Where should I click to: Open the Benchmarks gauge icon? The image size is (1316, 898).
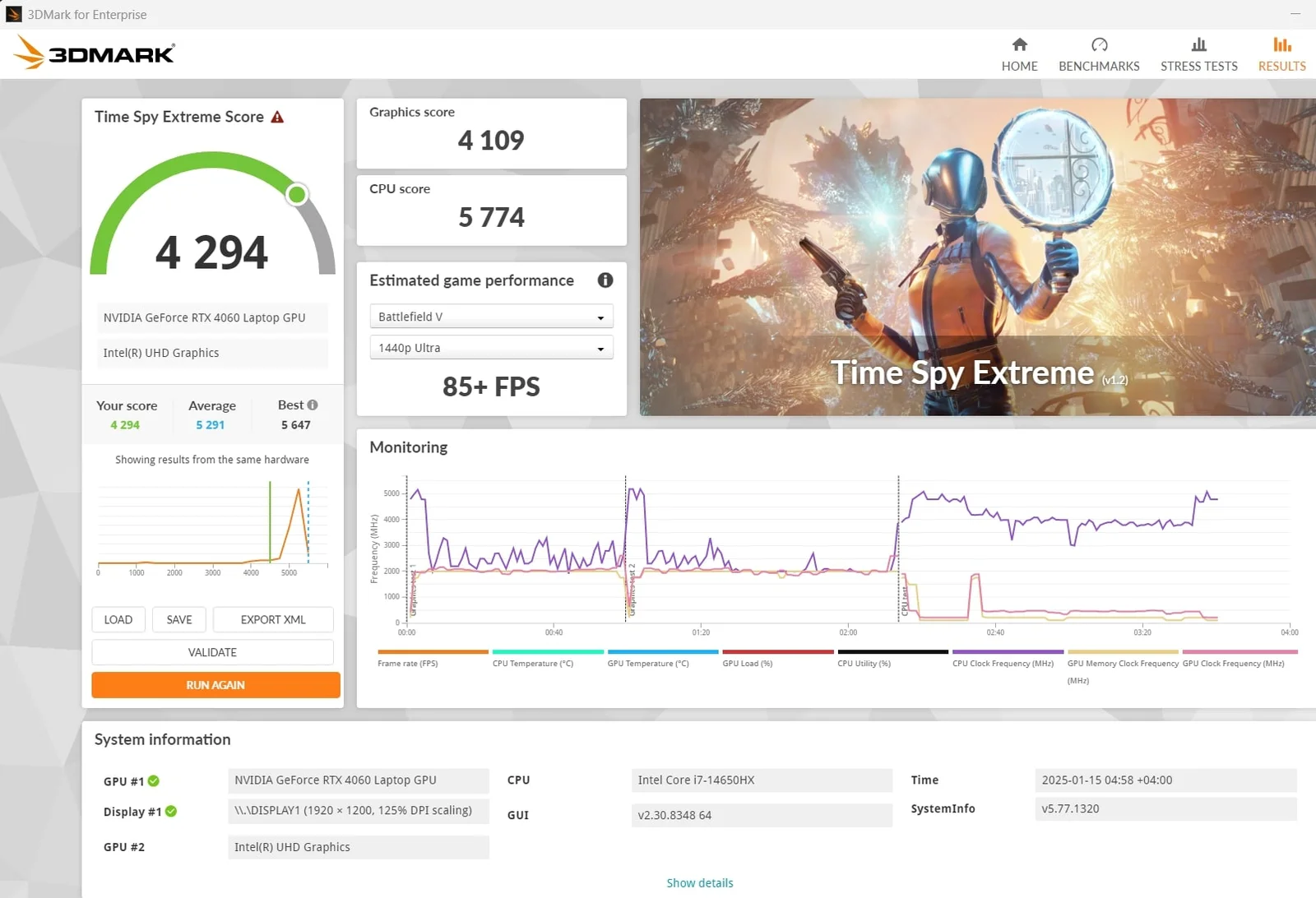pyautogui.click(x=1099, y=45)
